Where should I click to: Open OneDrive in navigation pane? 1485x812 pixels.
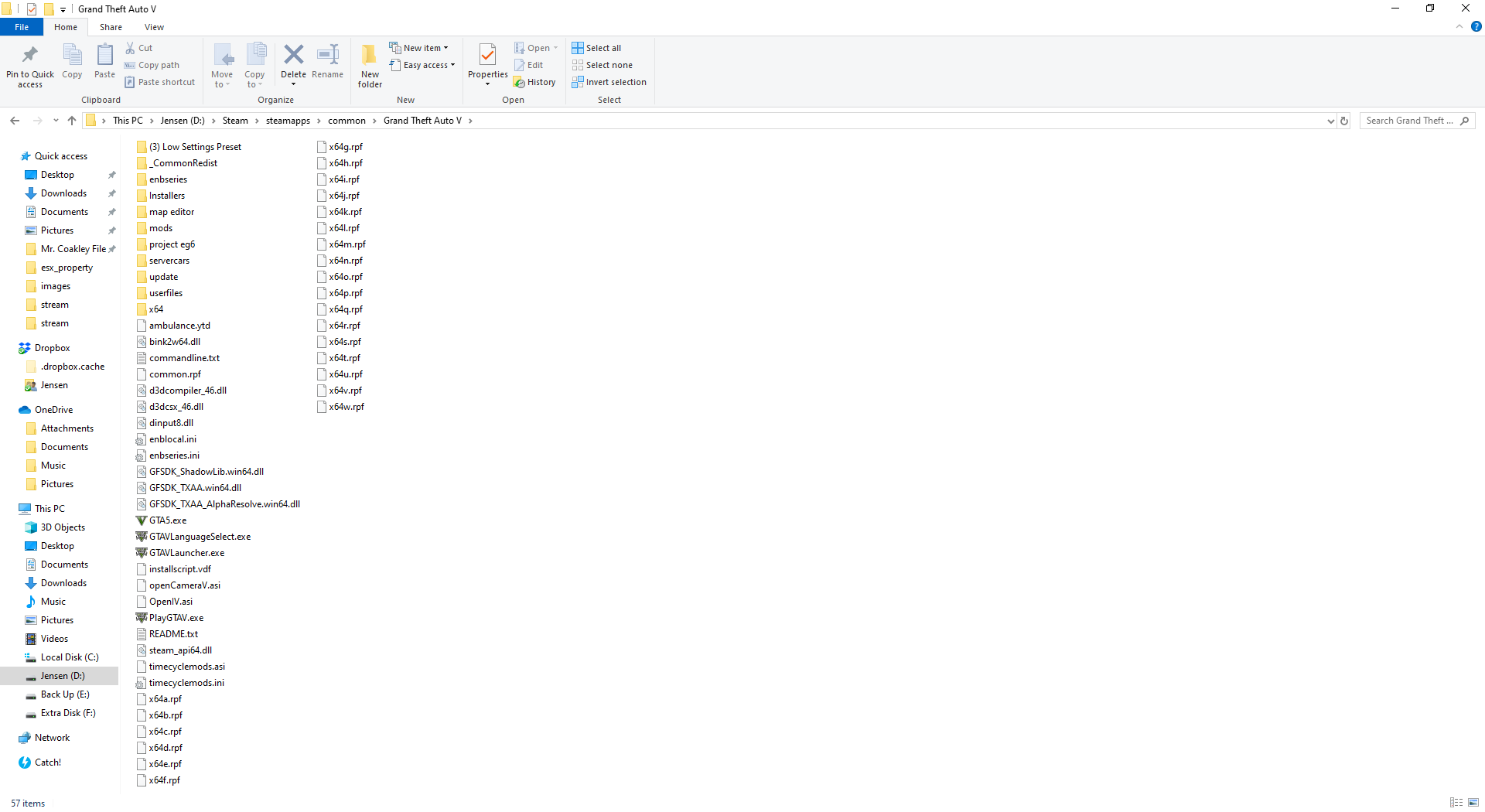coord(53,410)
